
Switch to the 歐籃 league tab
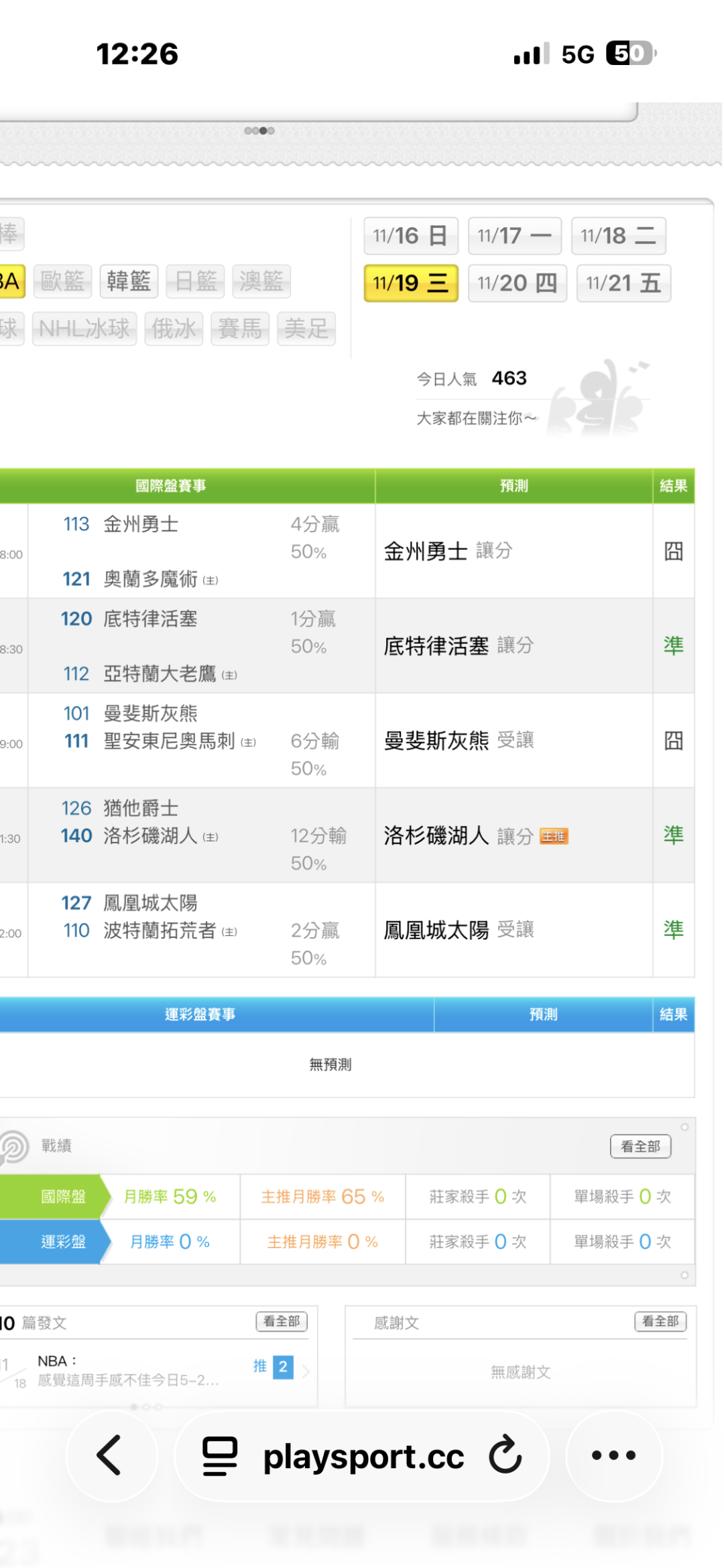(62, 281)
